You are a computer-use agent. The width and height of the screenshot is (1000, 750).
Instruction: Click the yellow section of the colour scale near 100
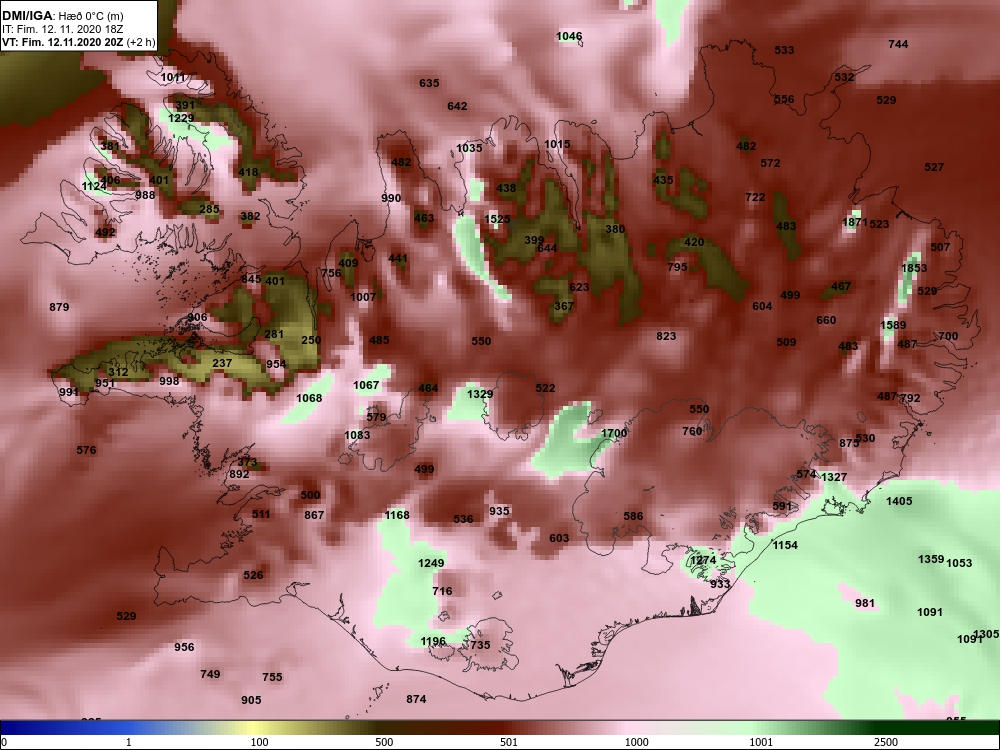pos(255,728)
